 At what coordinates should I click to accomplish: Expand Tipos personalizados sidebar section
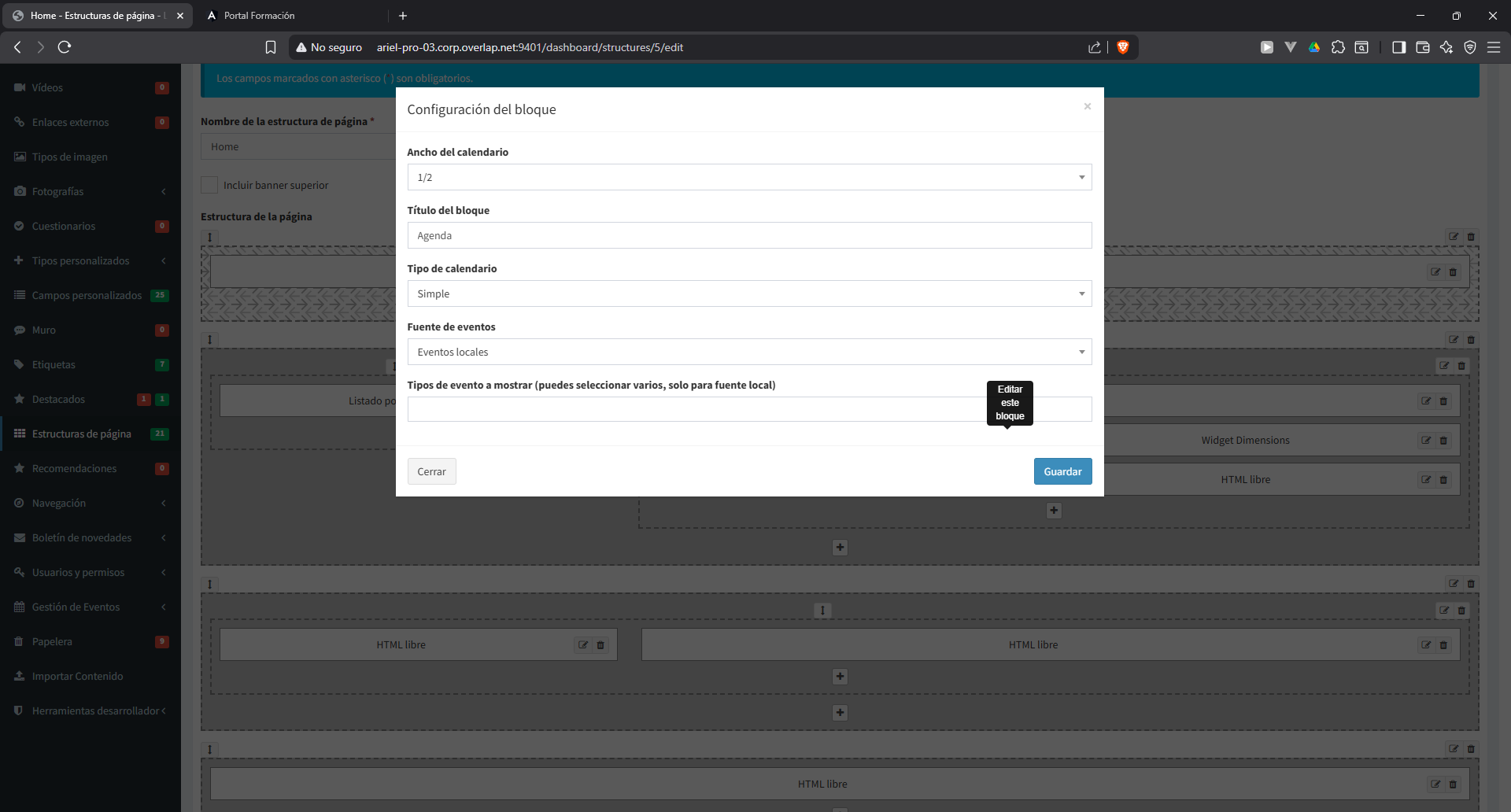(91, 260)
